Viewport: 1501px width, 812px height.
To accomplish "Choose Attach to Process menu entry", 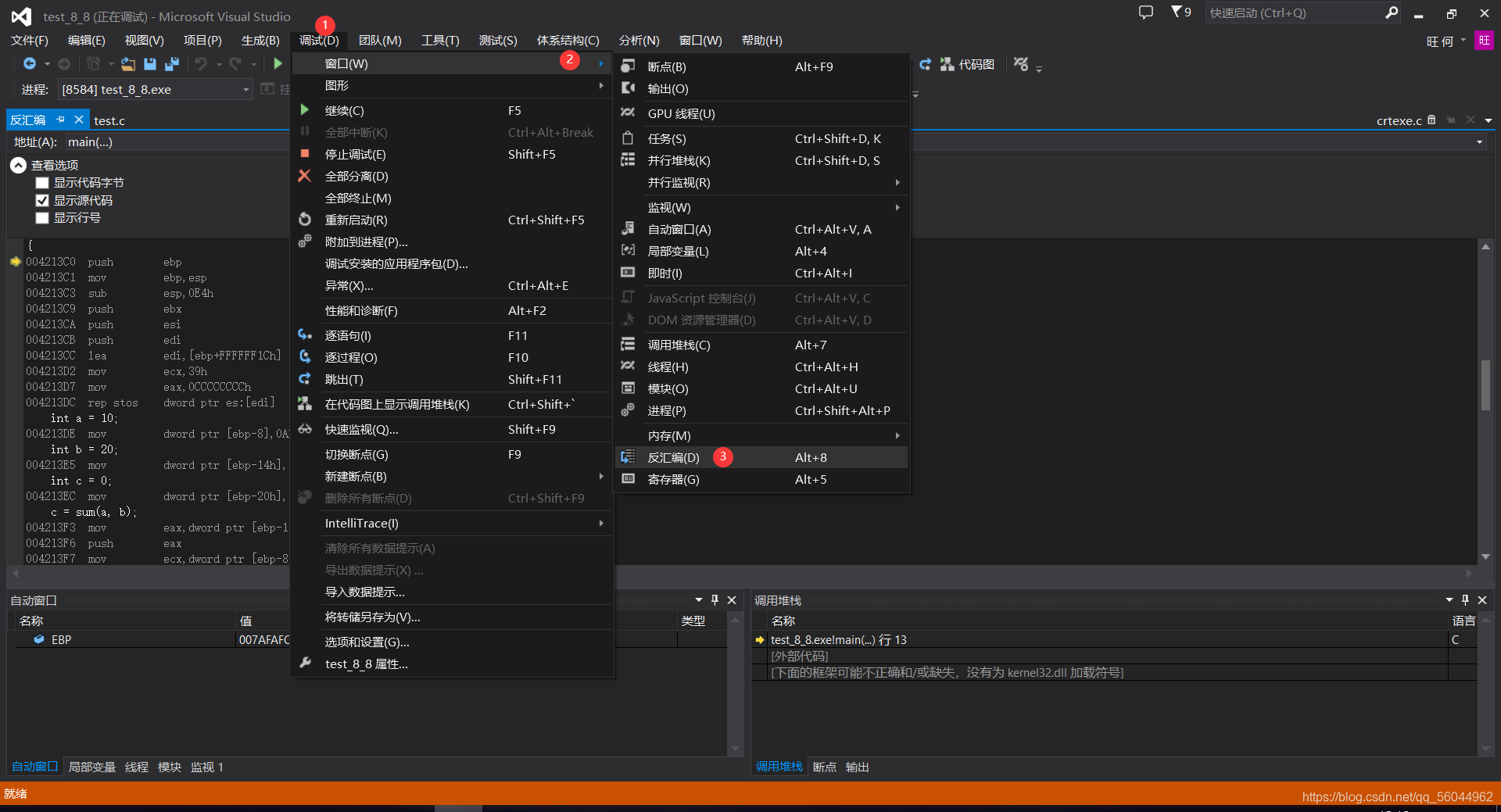I will click(x=452, y=241).
